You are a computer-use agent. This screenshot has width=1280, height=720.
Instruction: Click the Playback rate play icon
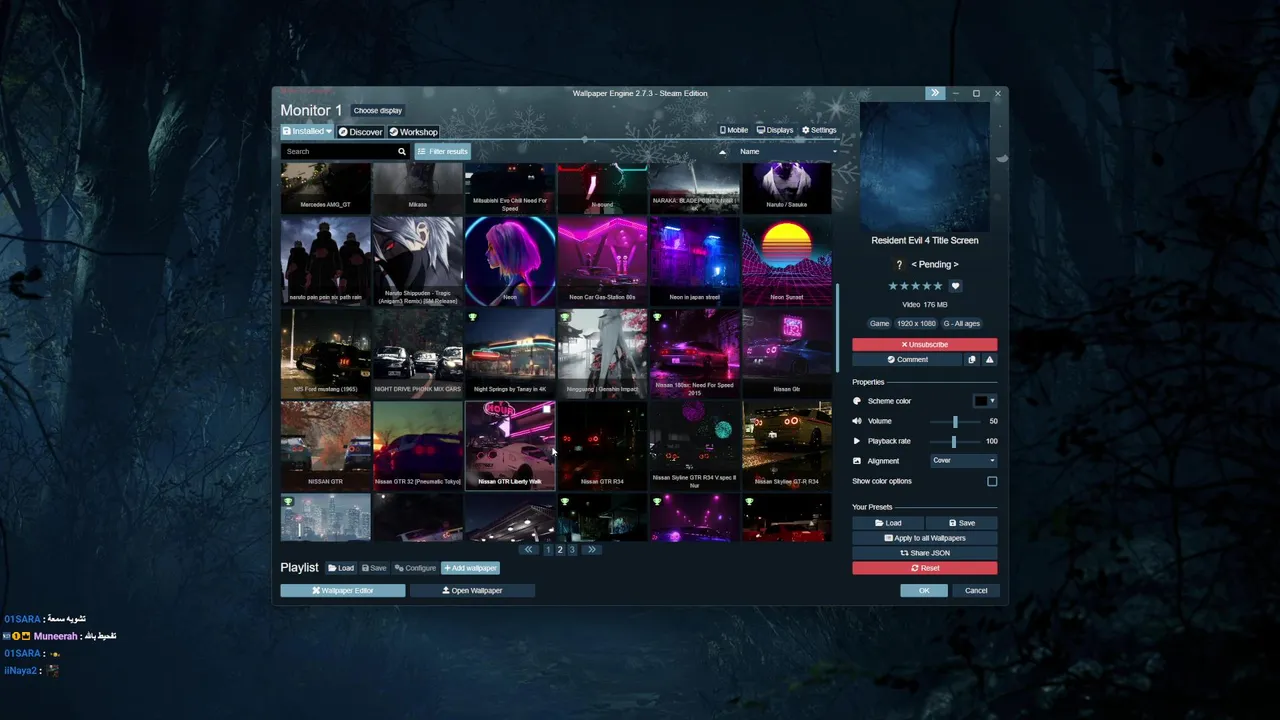click(x=857, y=441)
